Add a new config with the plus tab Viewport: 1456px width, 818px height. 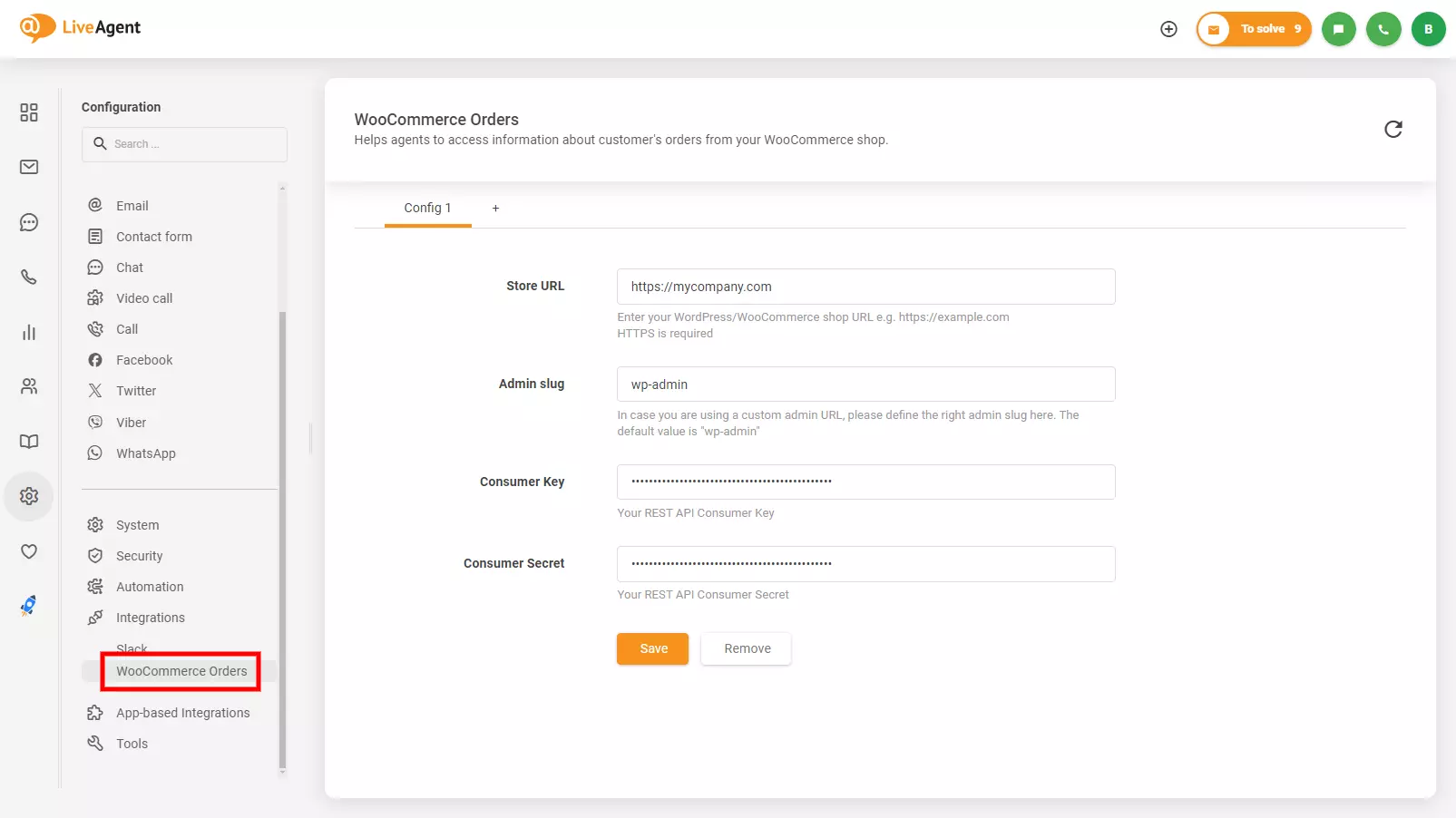[495, 208]
